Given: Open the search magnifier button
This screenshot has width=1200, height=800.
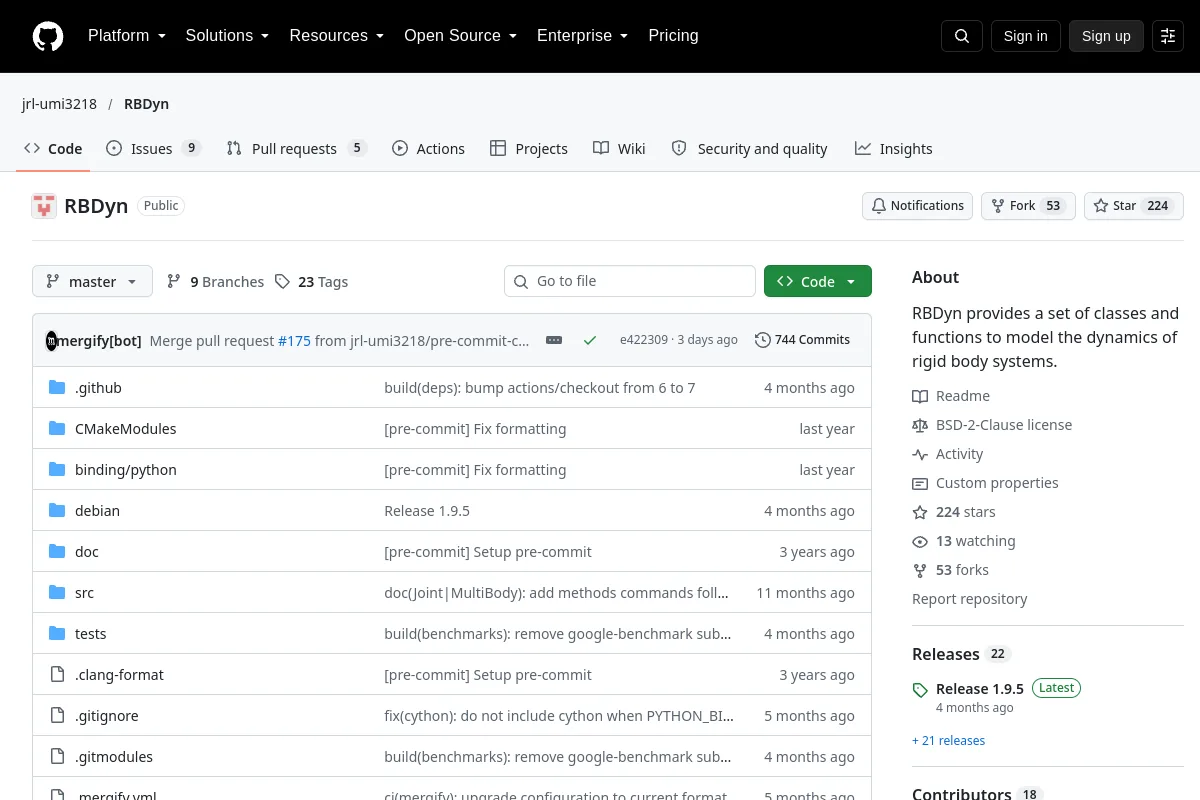Looking at the screenshot, I should [x=962, y=36].
